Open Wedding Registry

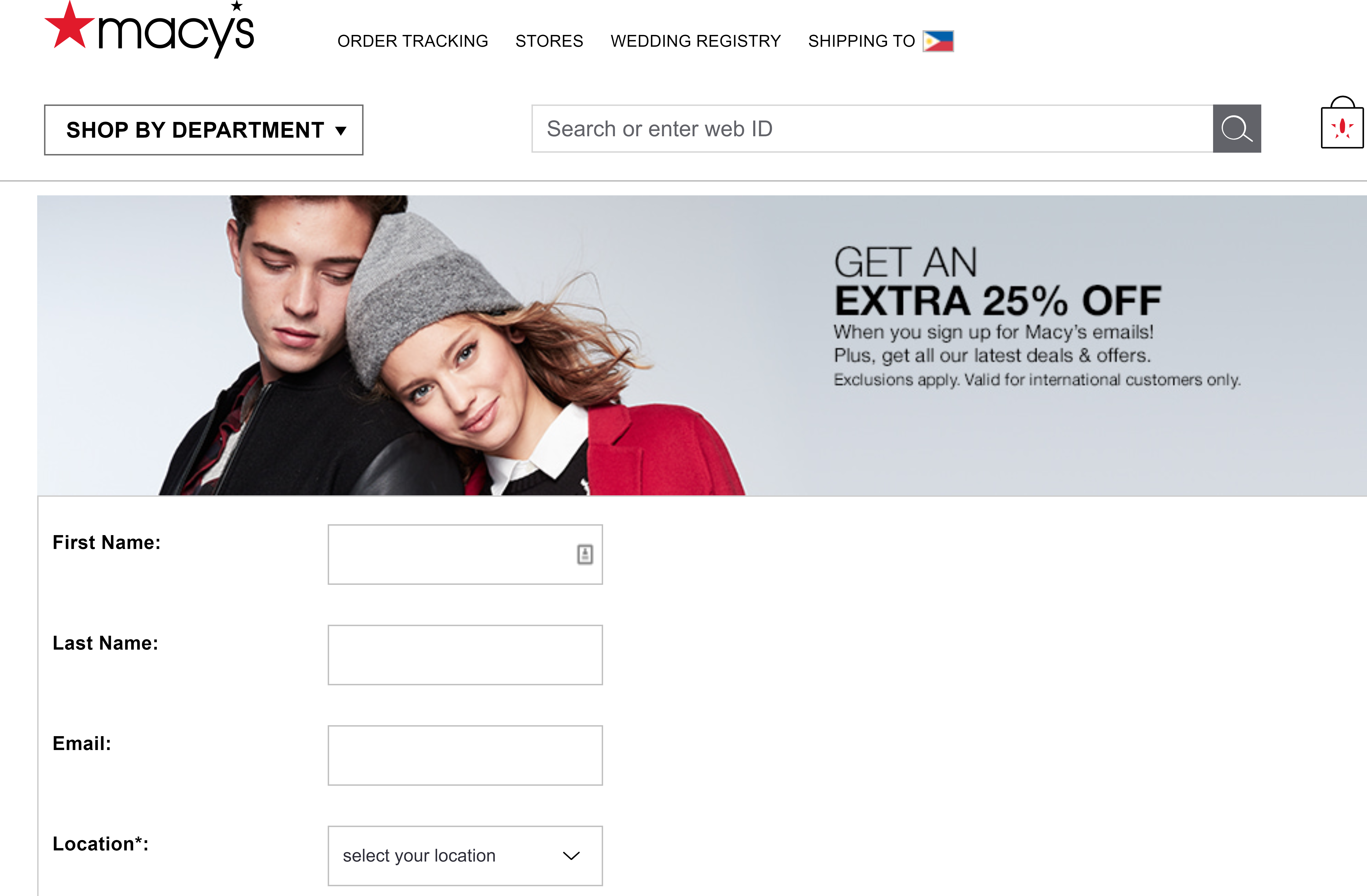click(x=696, y=41)
